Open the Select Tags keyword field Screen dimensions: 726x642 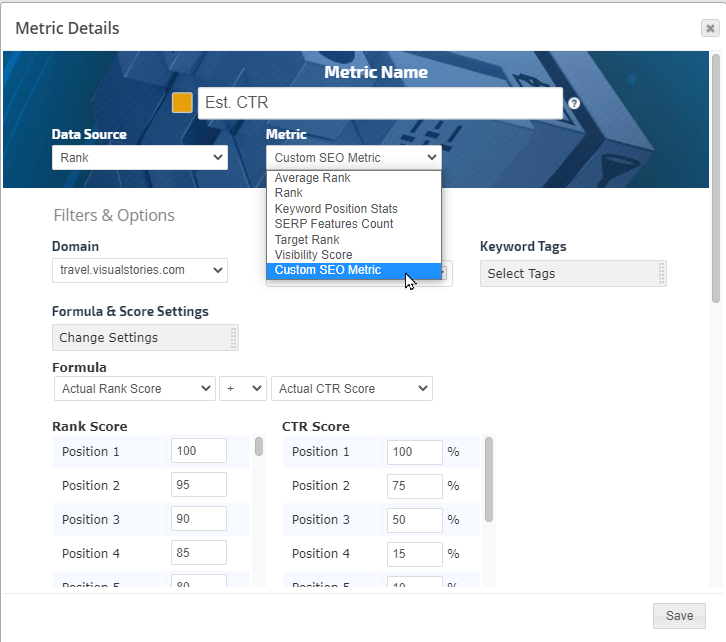pyautogui.click(x=572, y=274)
